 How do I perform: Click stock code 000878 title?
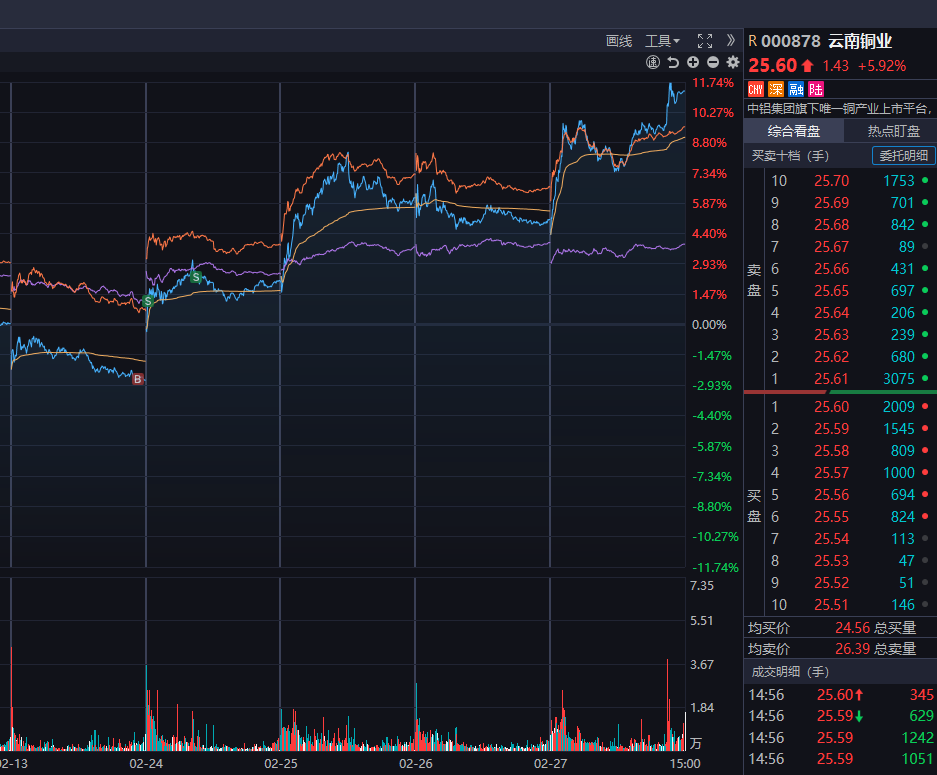(790, 41)
